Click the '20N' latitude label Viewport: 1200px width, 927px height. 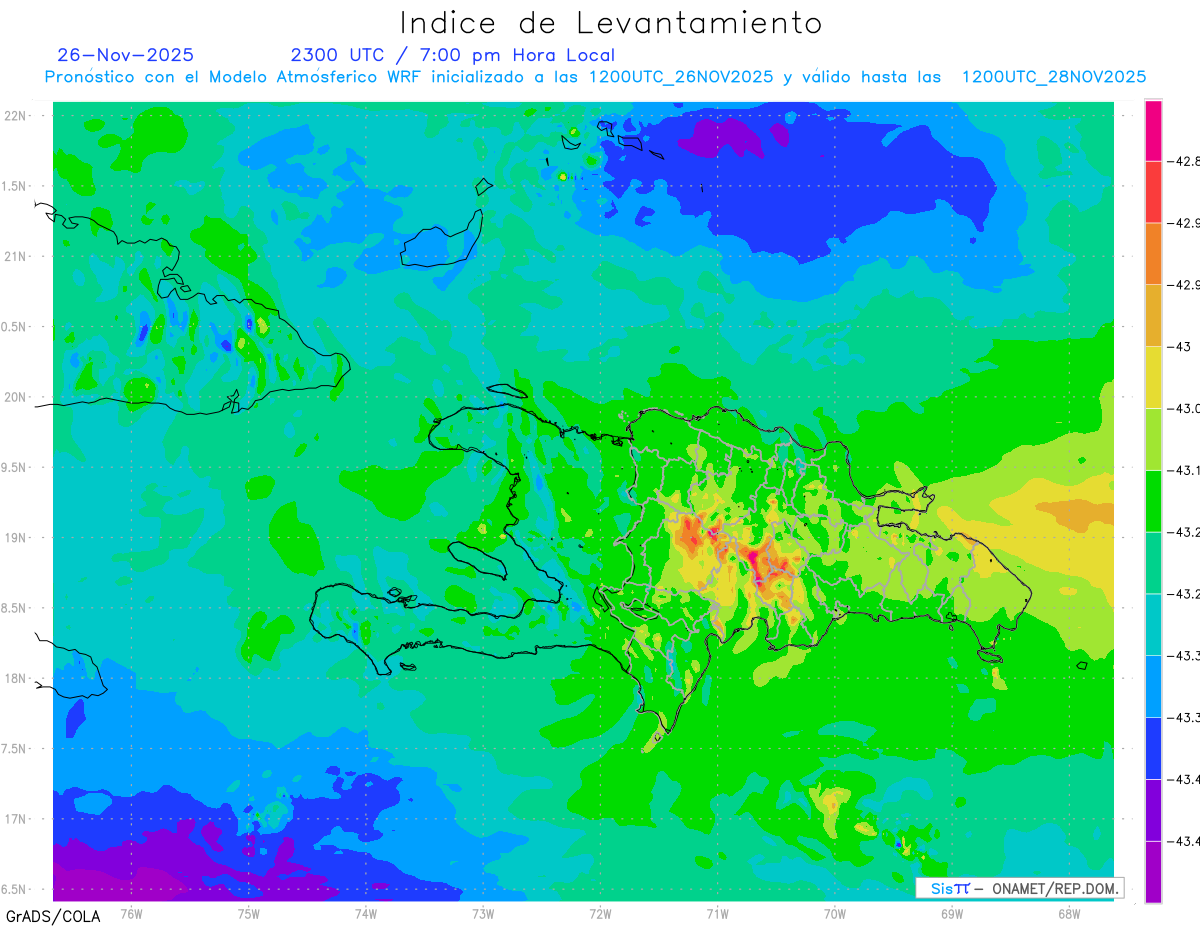(x=17, y=397)
